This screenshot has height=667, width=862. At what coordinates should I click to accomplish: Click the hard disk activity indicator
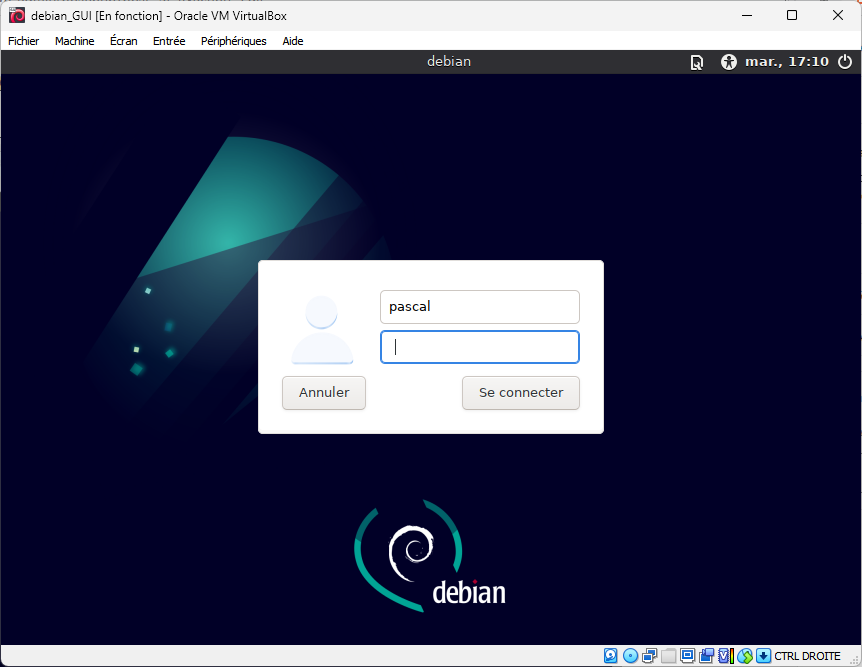pos(611,655)
